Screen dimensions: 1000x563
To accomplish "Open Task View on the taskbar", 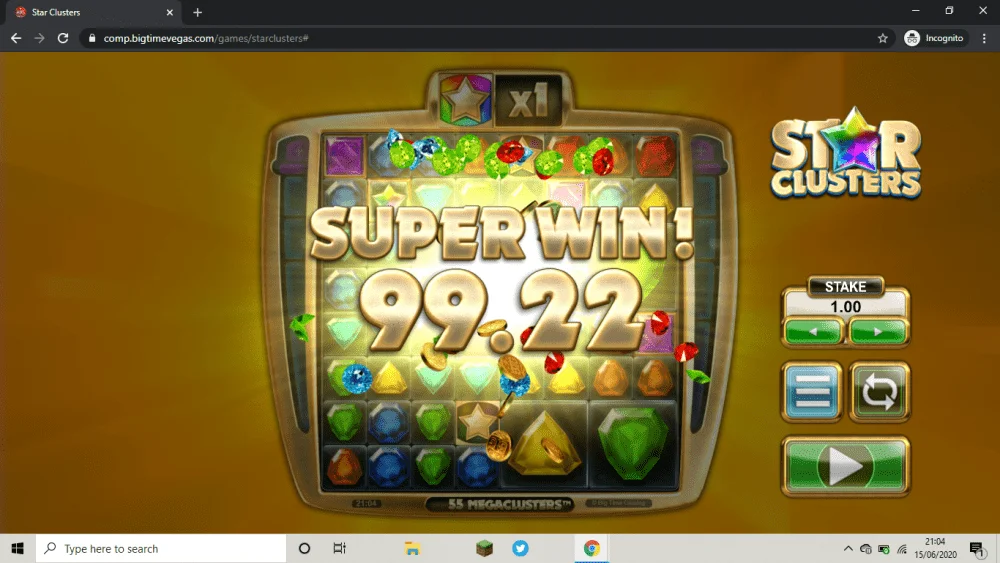I will [x=339, y=548].
